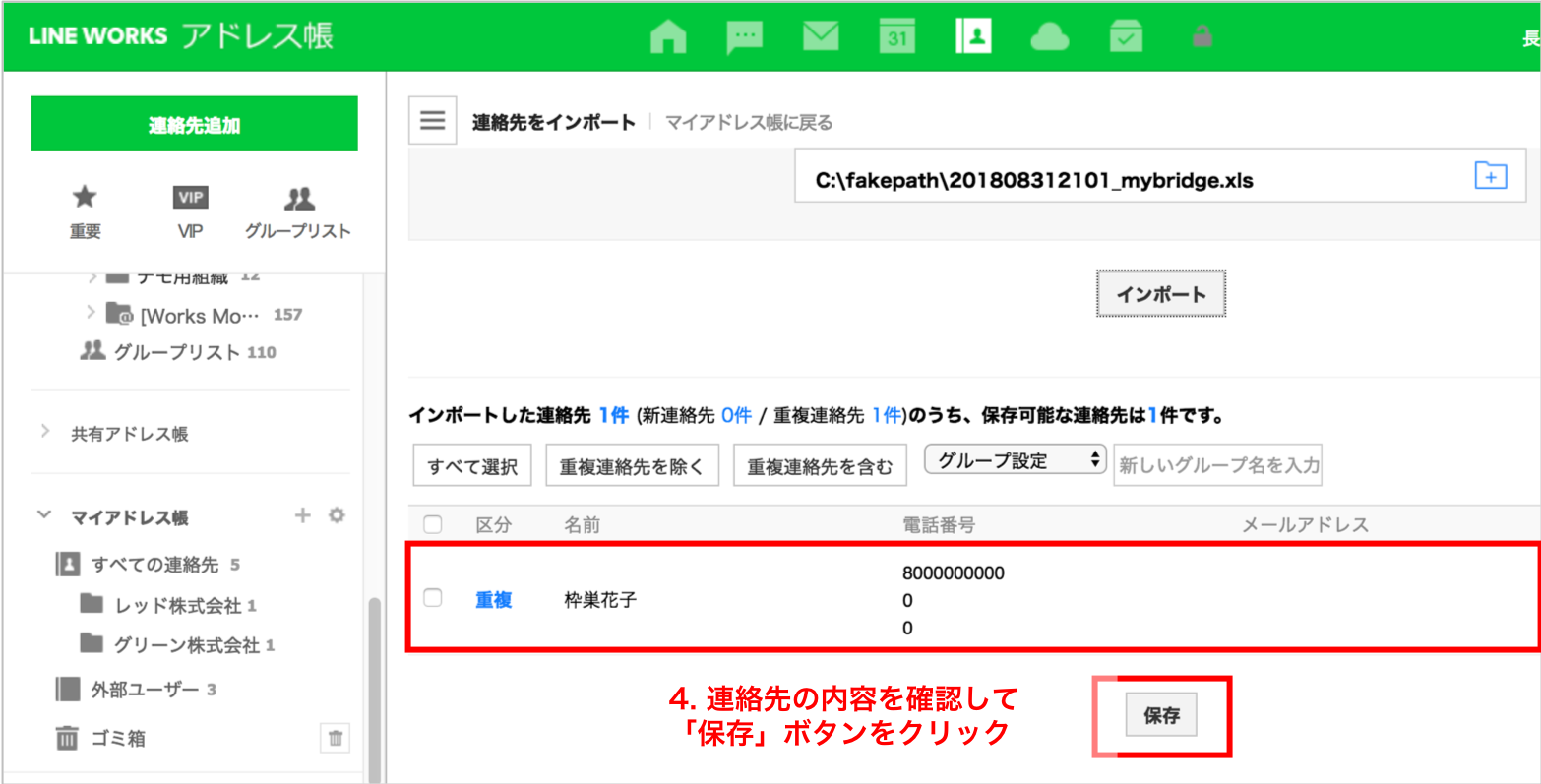Select the VIP contacts tab

point(190,211)
